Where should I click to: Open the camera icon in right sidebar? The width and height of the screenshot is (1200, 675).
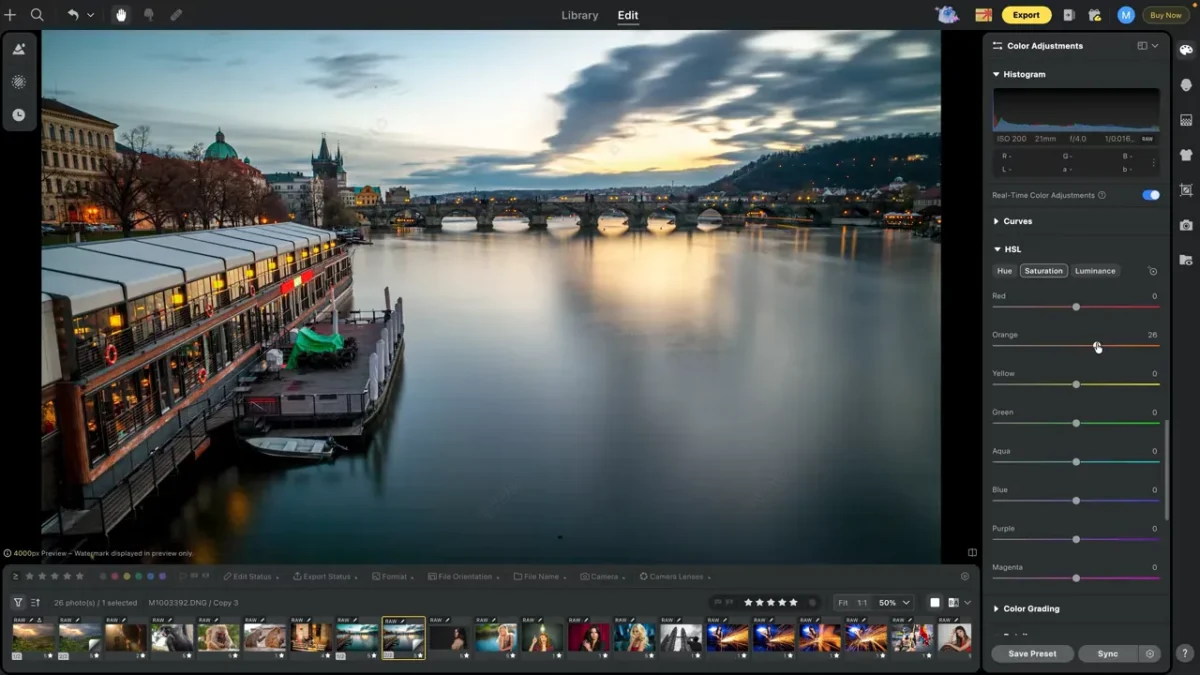tap(1186, 225)
